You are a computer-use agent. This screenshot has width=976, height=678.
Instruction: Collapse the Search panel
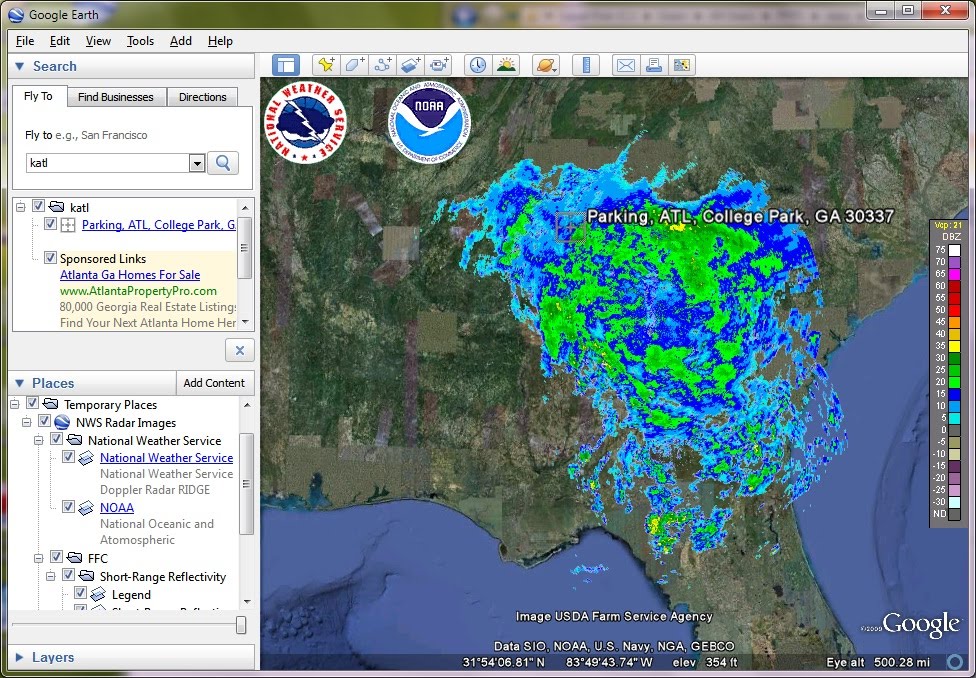[x=20, y=66]
